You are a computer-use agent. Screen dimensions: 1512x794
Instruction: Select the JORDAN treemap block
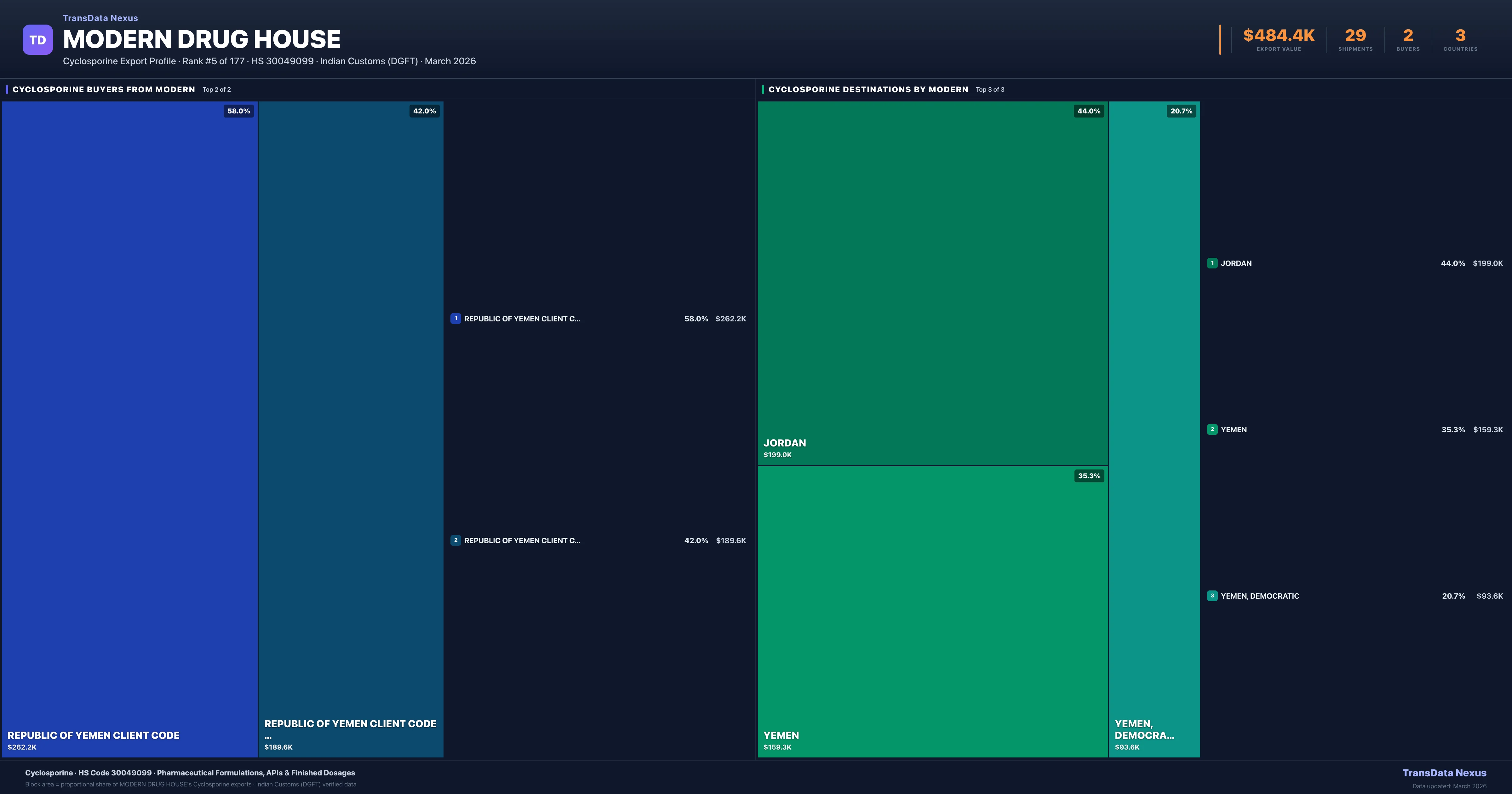(932, 282)
